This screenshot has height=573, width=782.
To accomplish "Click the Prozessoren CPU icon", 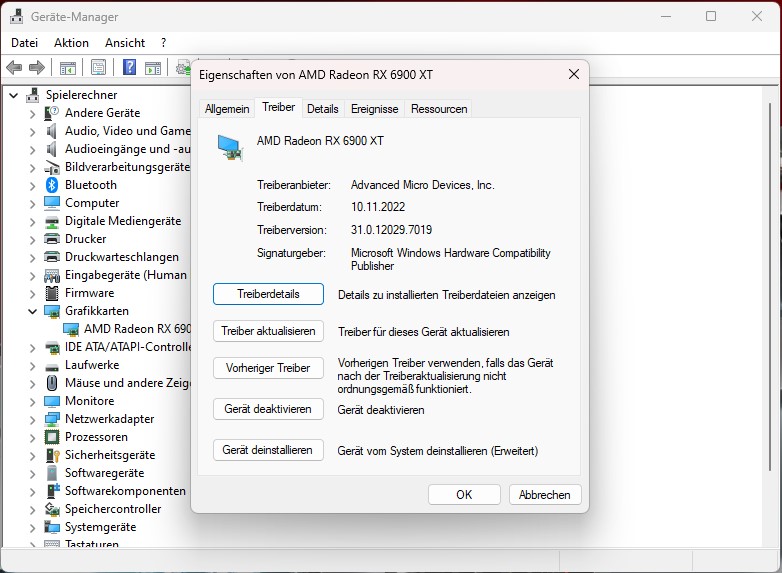I will point(52,437).
